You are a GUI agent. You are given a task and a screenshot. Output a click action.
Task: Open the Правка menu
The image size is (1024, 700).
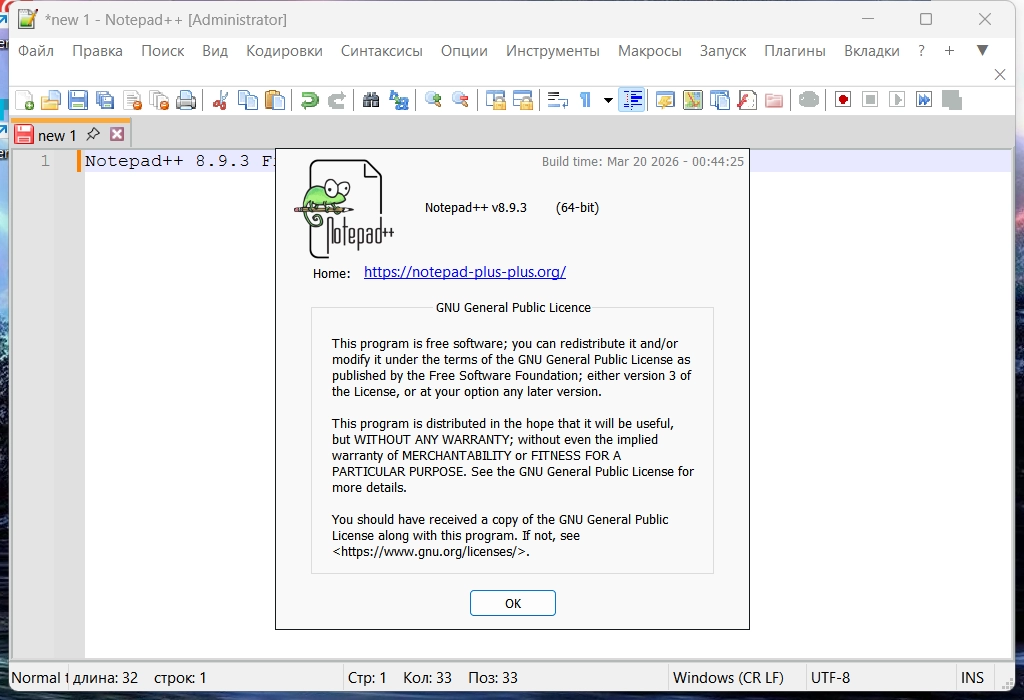point(97,51)
